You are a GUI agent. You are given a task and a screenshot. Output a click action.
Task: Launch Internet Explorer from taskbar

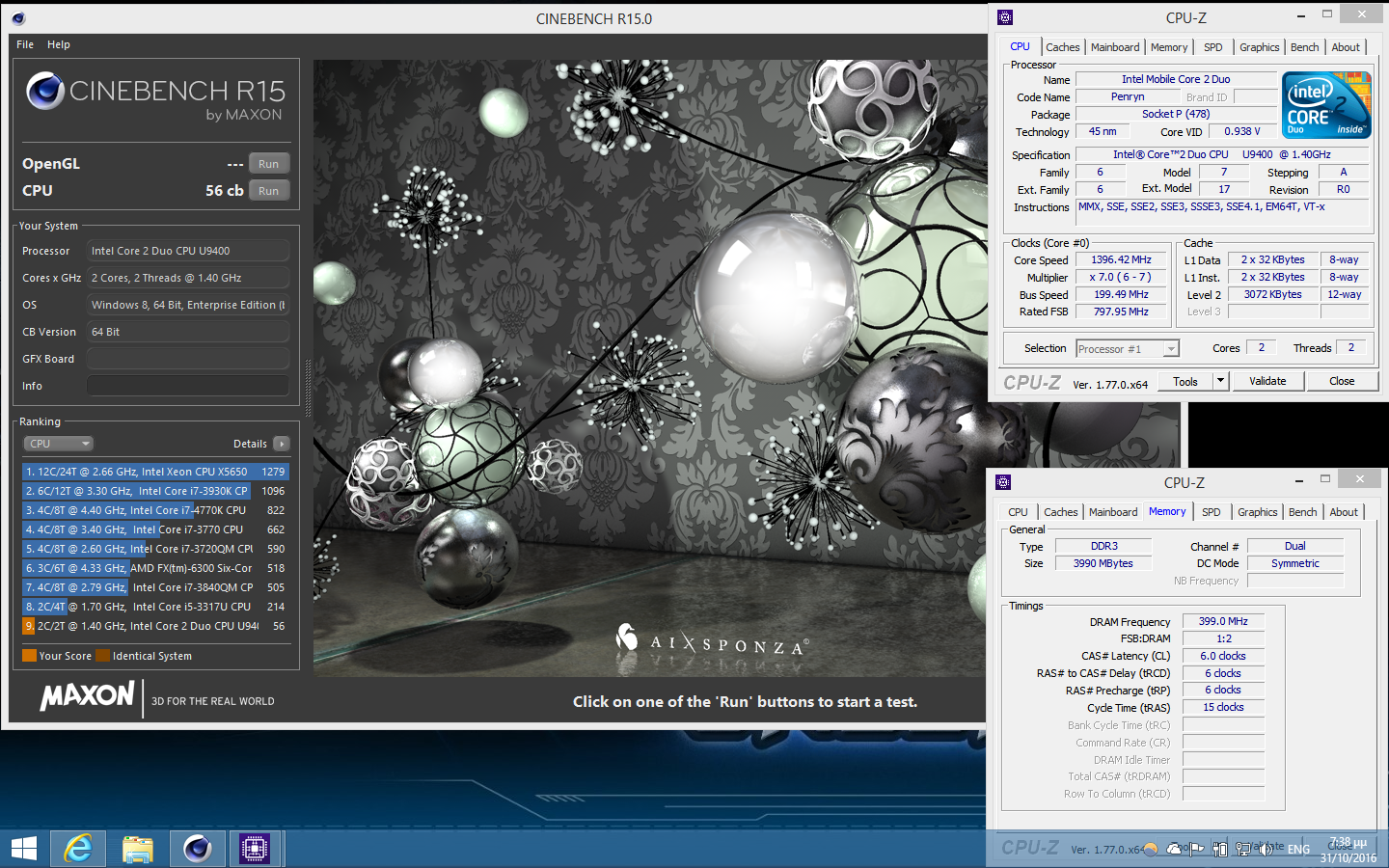pos(78,849)
